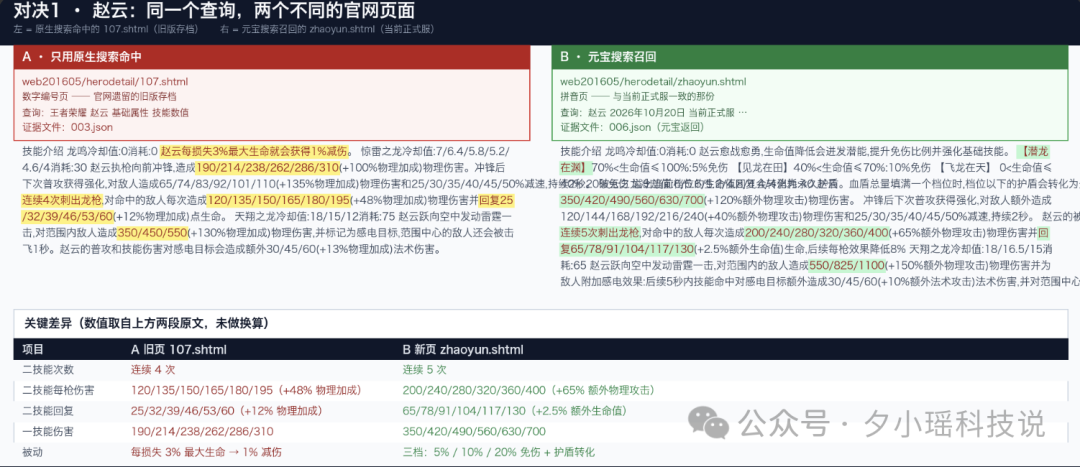Image resolution: width=1080 pixels, height=467 pixels.
Task: Open the URL 'web201605/herodetail/zhaoyun.shtml'
Action: pyautogui.click(x=653, y=81)
